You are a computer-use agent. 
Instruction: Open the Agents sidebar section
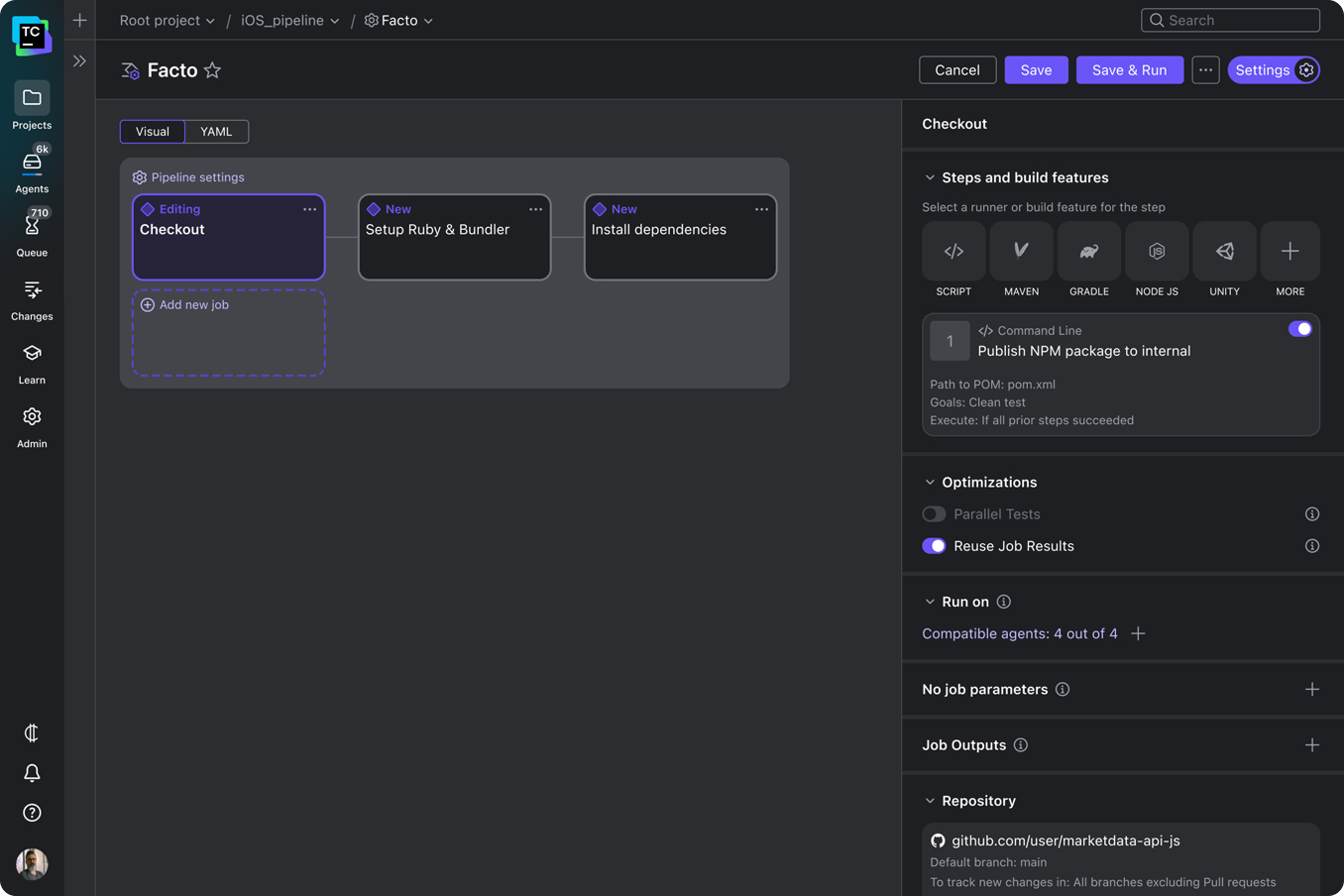(x=32, y=170)
